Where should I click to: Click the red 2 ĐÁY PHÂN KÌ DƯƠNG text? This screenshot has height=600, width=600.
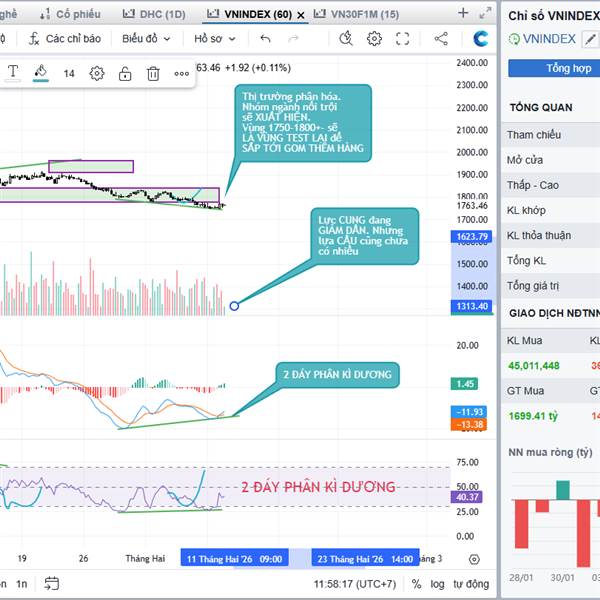click(318, 487)
